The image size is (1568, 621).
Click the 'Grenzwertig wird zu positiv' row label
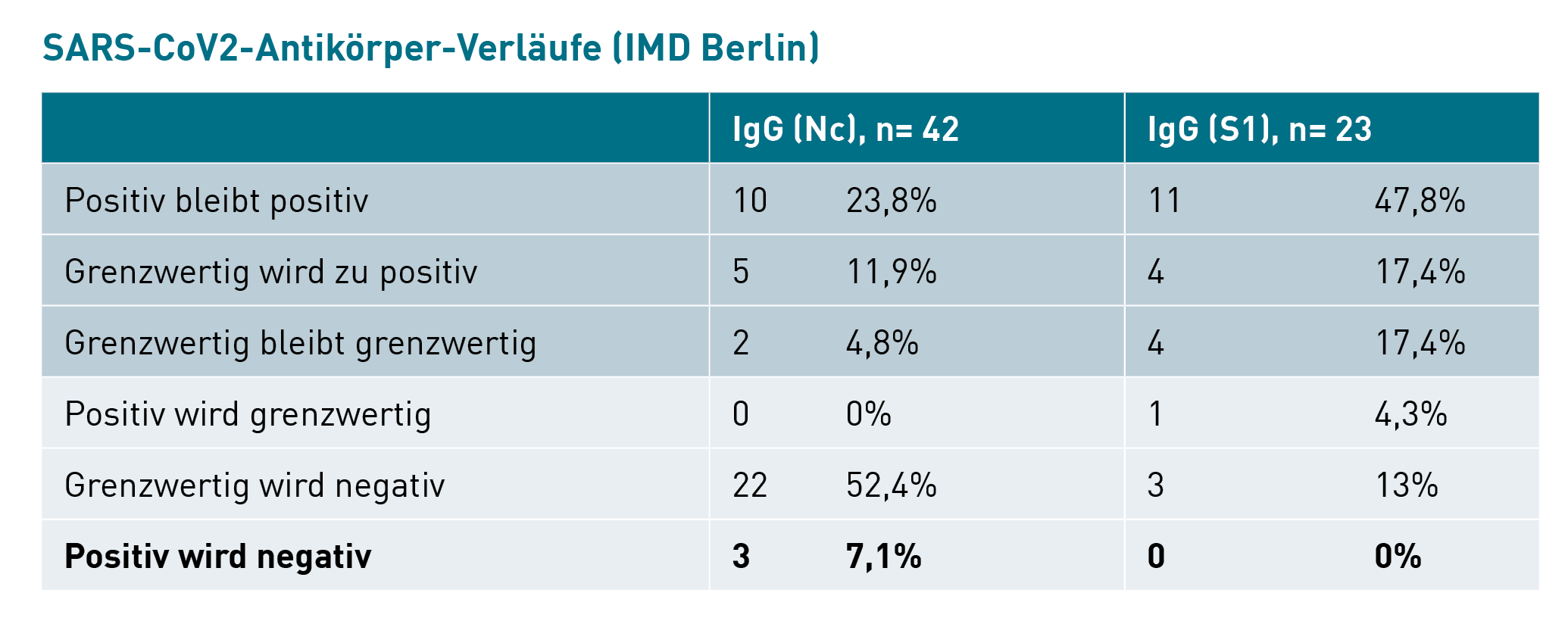point(270,272)
